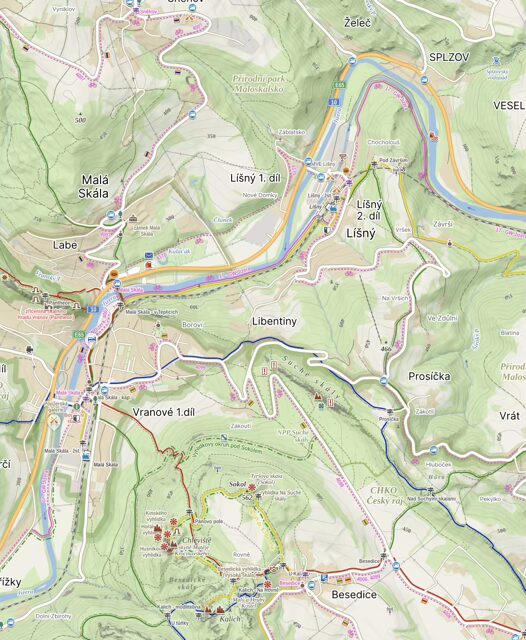This screenshot has height=640, width=526.
Task: Click the blue road 10 shield
Action: pos(334,102)
